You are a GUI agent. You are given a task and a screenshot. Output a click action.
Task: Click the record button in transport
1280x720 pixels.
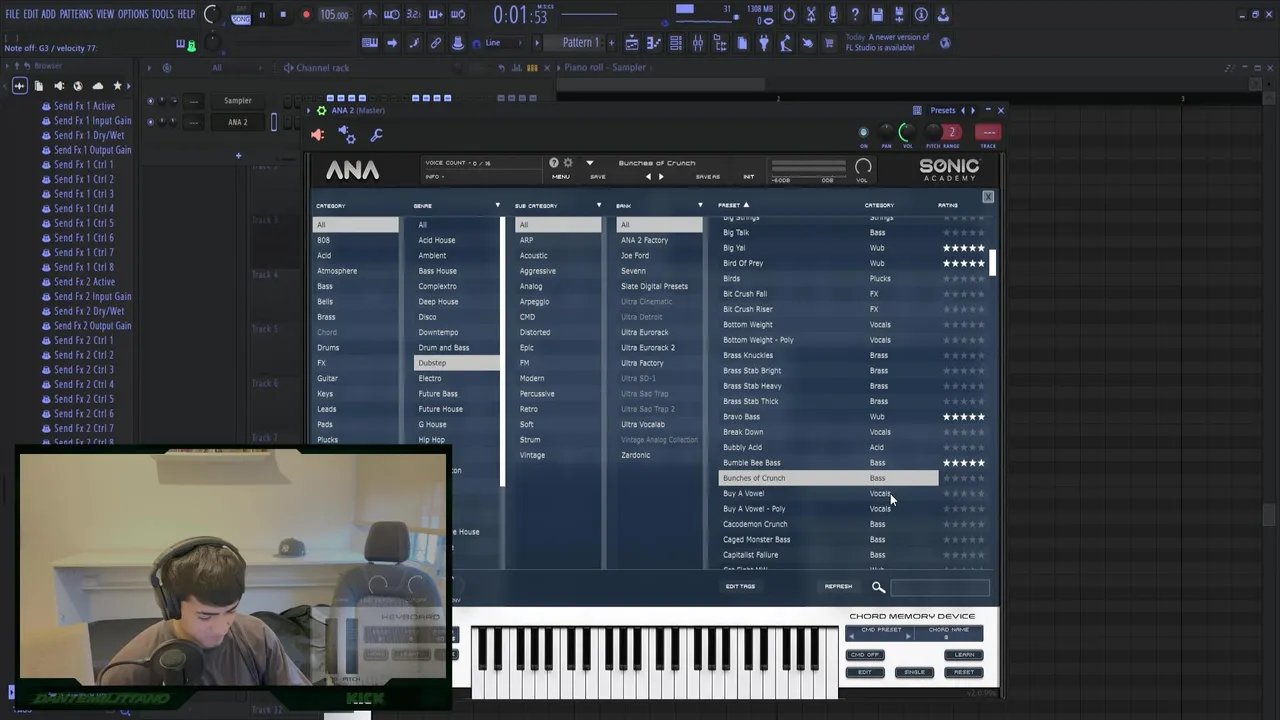click(306, 15)
